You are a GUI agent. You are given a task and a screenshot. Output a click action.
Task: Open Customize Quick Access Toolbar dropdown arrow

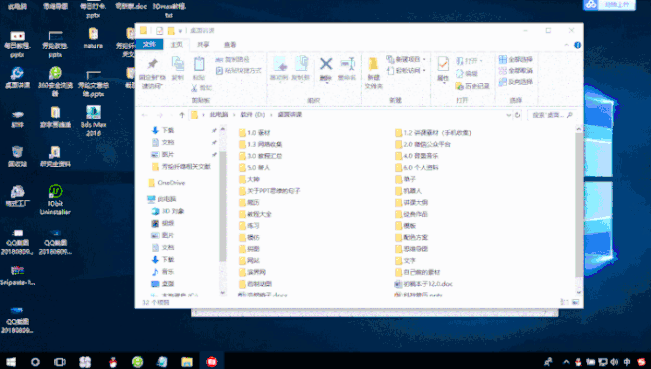(x=180, y=31)
